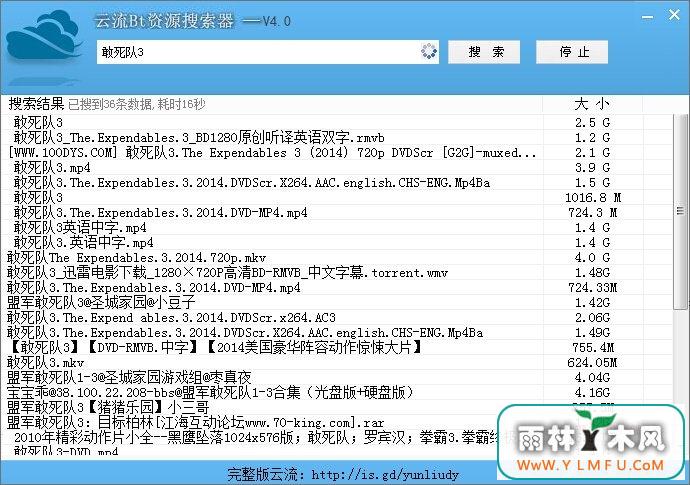Click the loading spinner icon in search box
The height and width of the screenshot is (485, 690).
point(429,51)
